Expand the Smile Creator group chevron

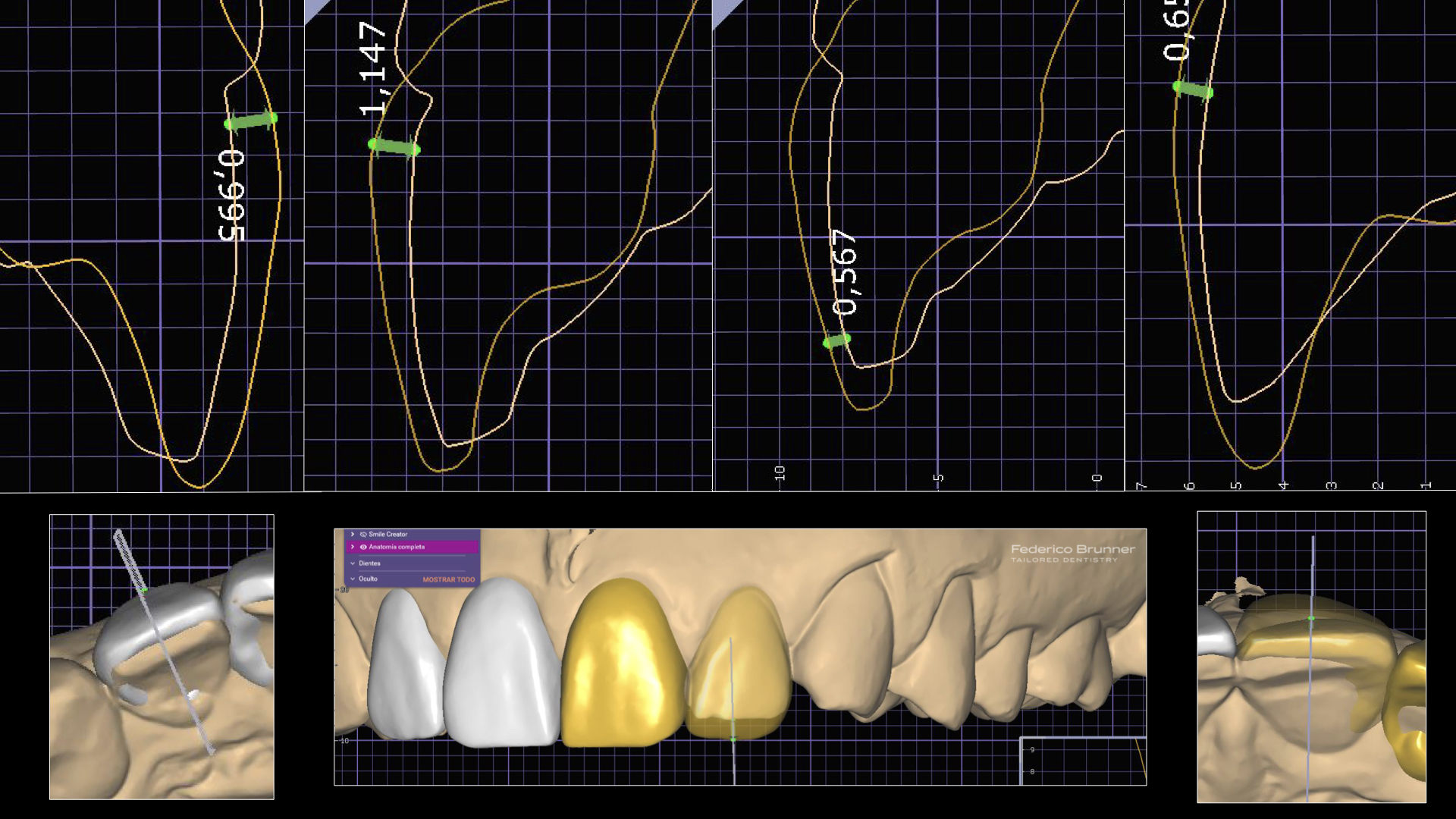(x=353, y=535)
